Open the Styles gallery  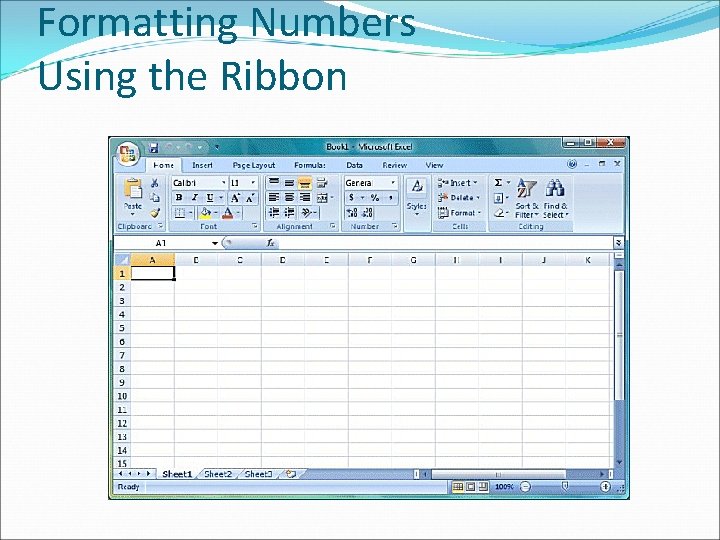coord(417,197)
